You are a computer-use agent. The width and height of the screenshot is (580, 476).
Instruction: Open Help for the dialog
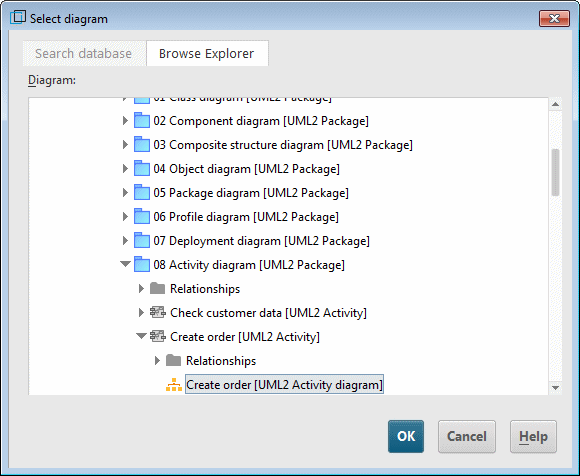click(x=533, y=436)
